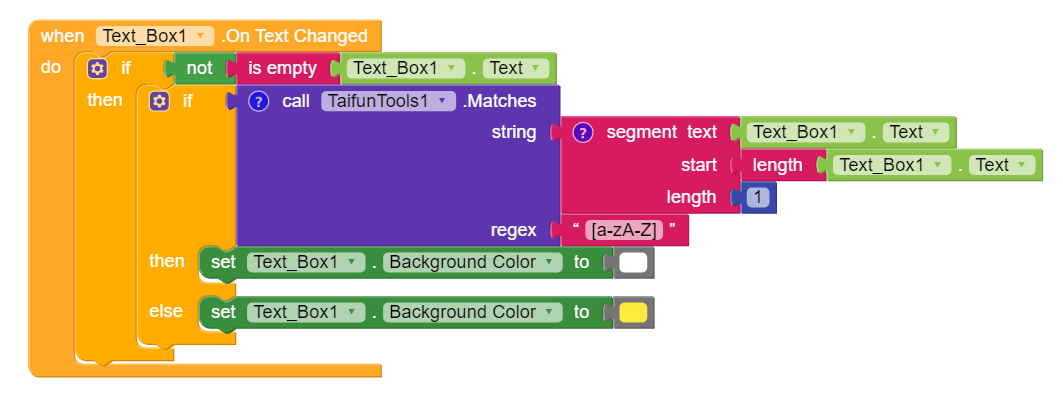The height and width of the screenshot is (412, 1063).
Task: Select the length block in start row
Action: (x=776, y=166)
